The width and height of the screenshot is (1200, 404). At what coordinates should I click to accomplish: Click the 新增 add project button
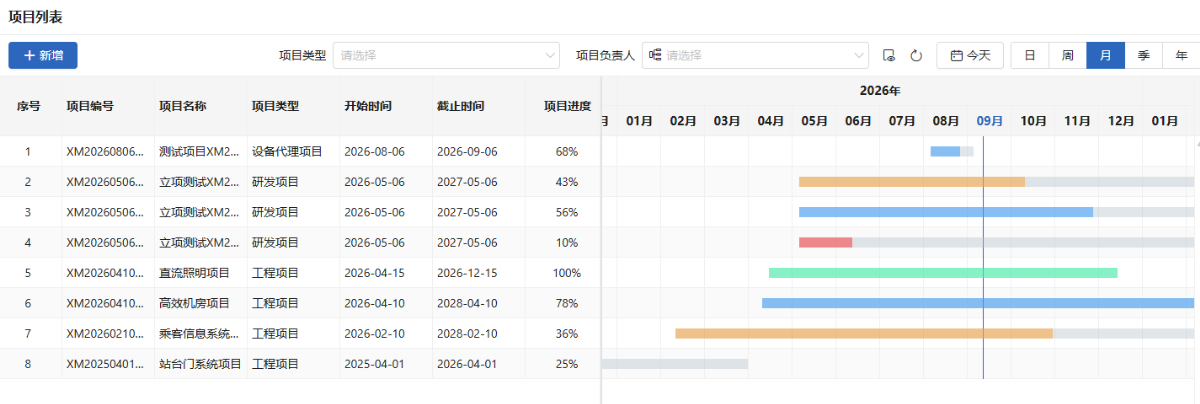[43, 55]
